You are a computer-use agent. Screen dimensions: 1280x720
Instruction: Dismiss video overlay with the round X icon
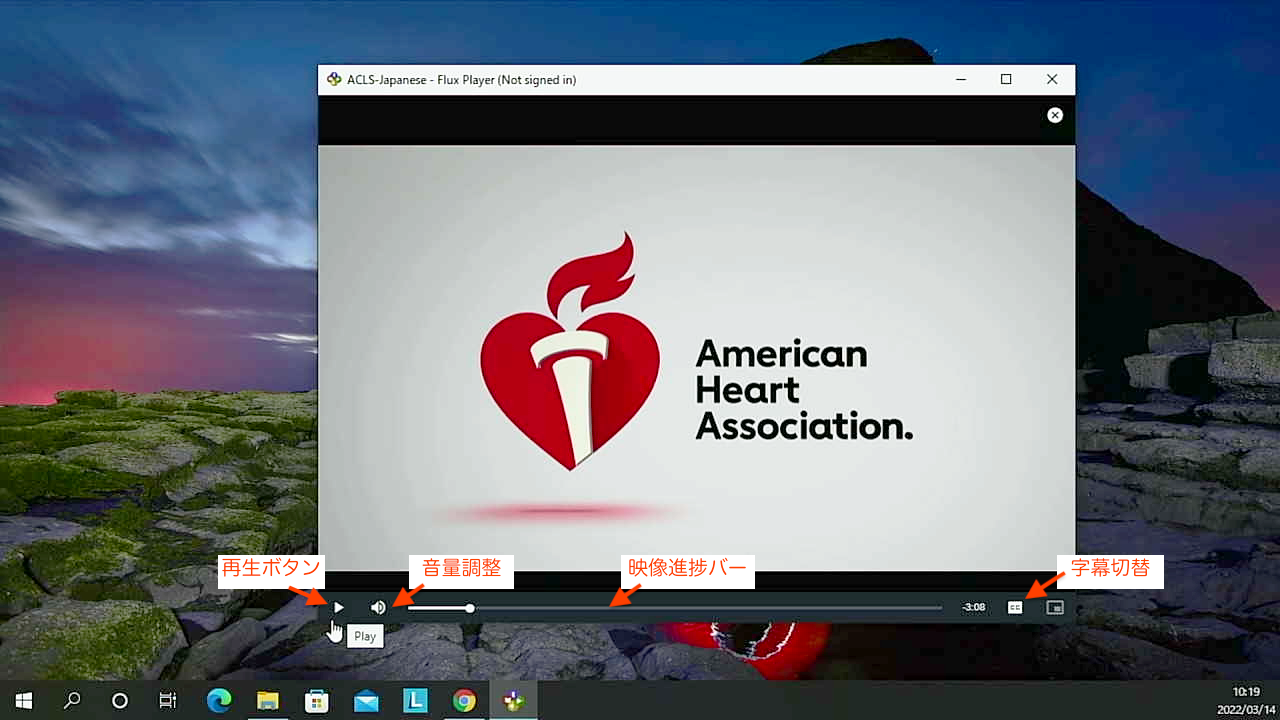click(x=1055, y=115)
